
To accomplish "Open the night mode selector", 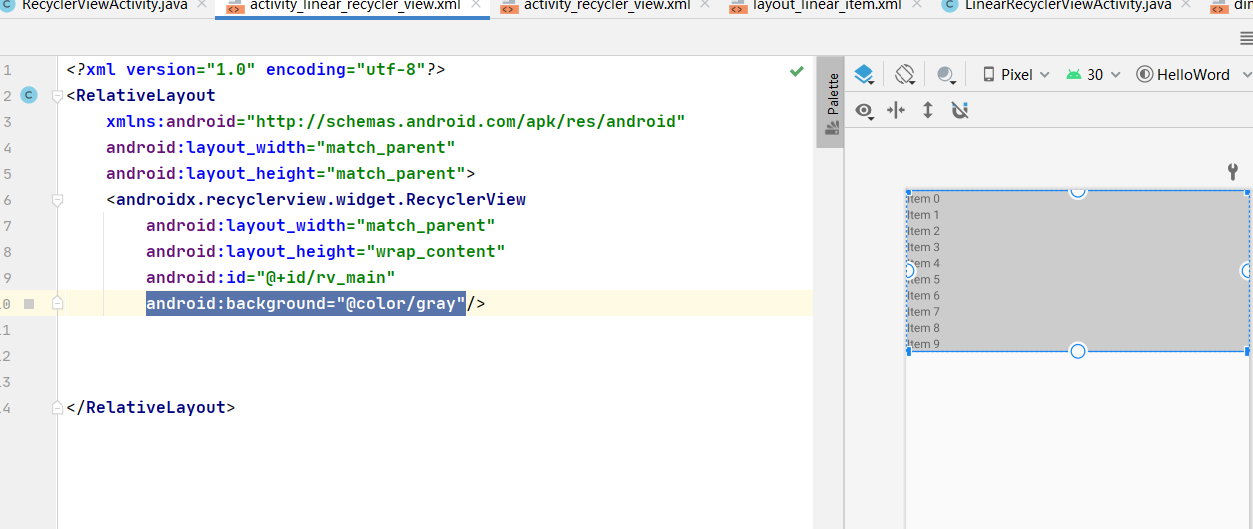I will coord(946,74).
